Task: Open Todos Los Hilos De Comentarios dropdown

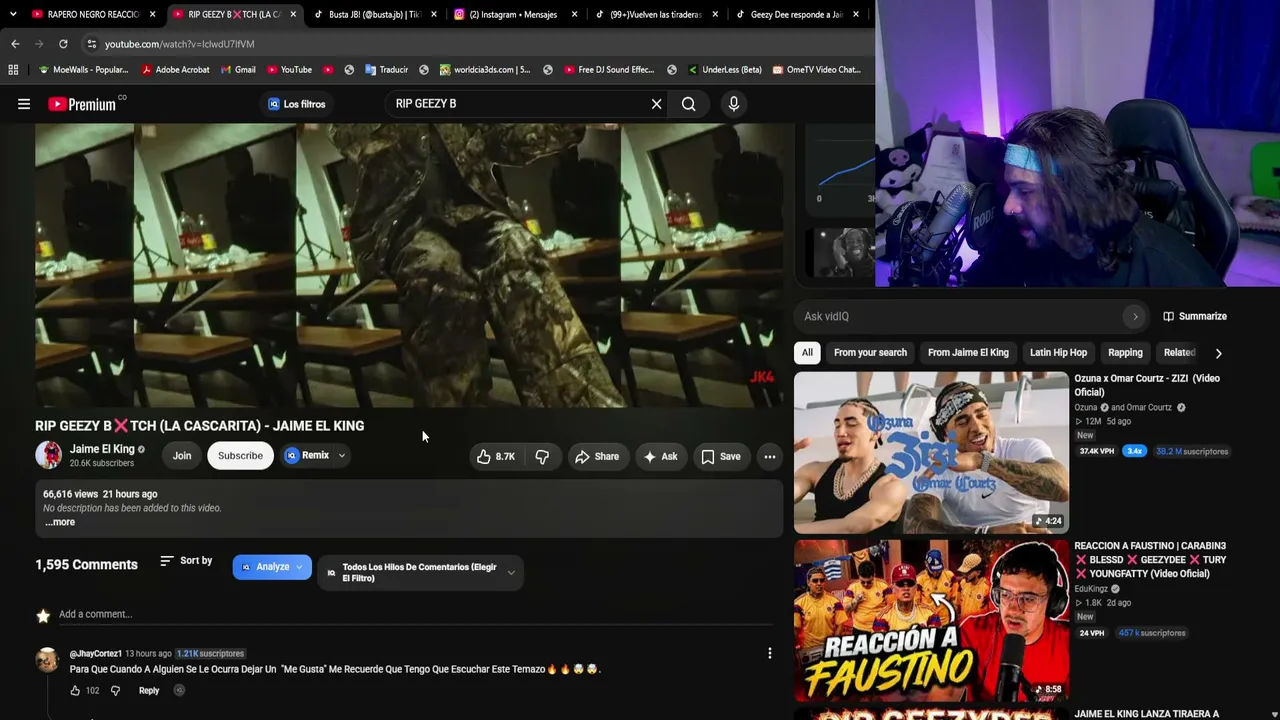Action: click(x=421, y=572)
